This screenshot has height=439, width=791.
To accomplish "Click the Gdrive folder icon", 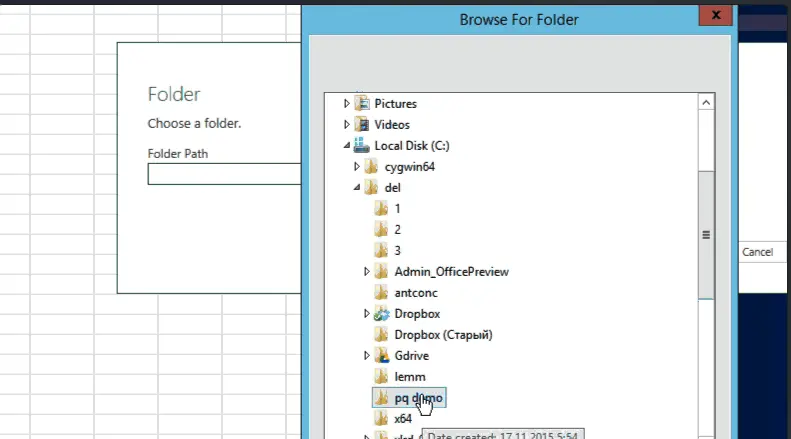I will (x=382, y=356).
